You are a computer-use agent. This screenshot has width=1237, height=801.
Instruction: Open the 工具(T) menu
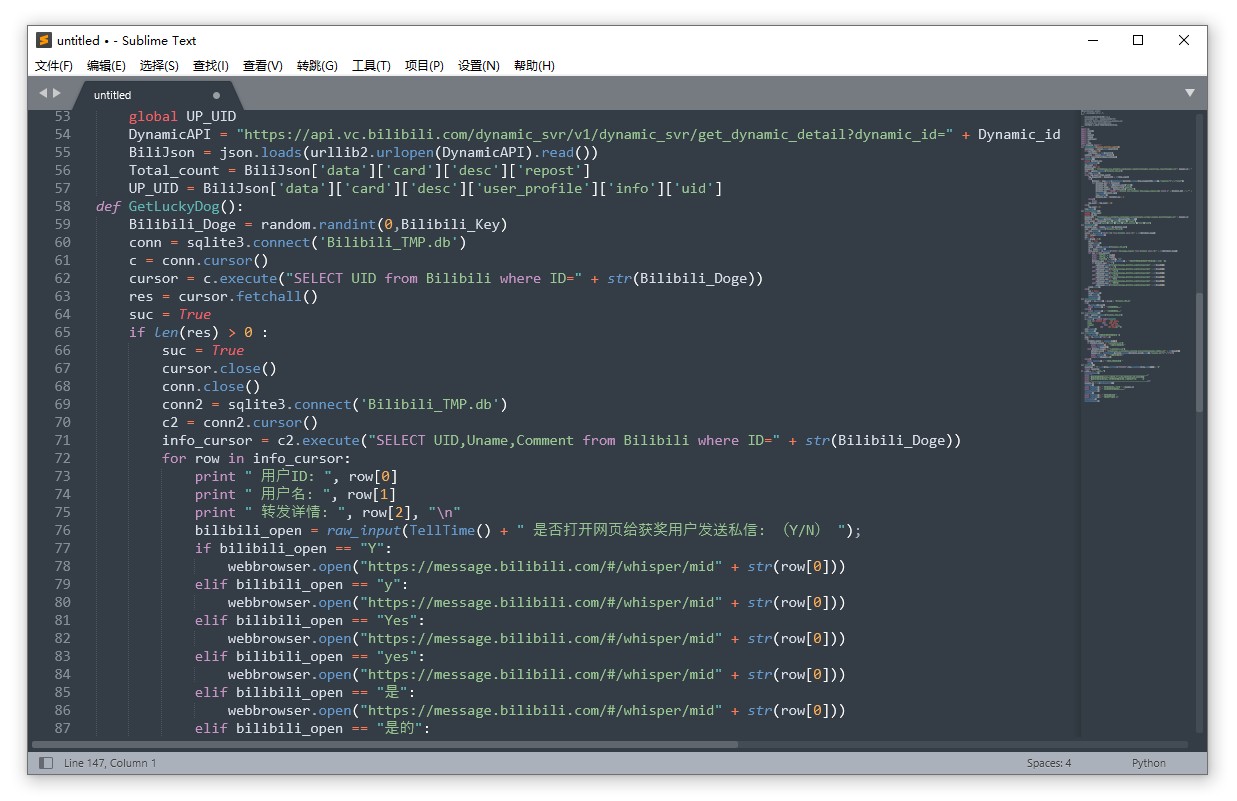(371, 66)
